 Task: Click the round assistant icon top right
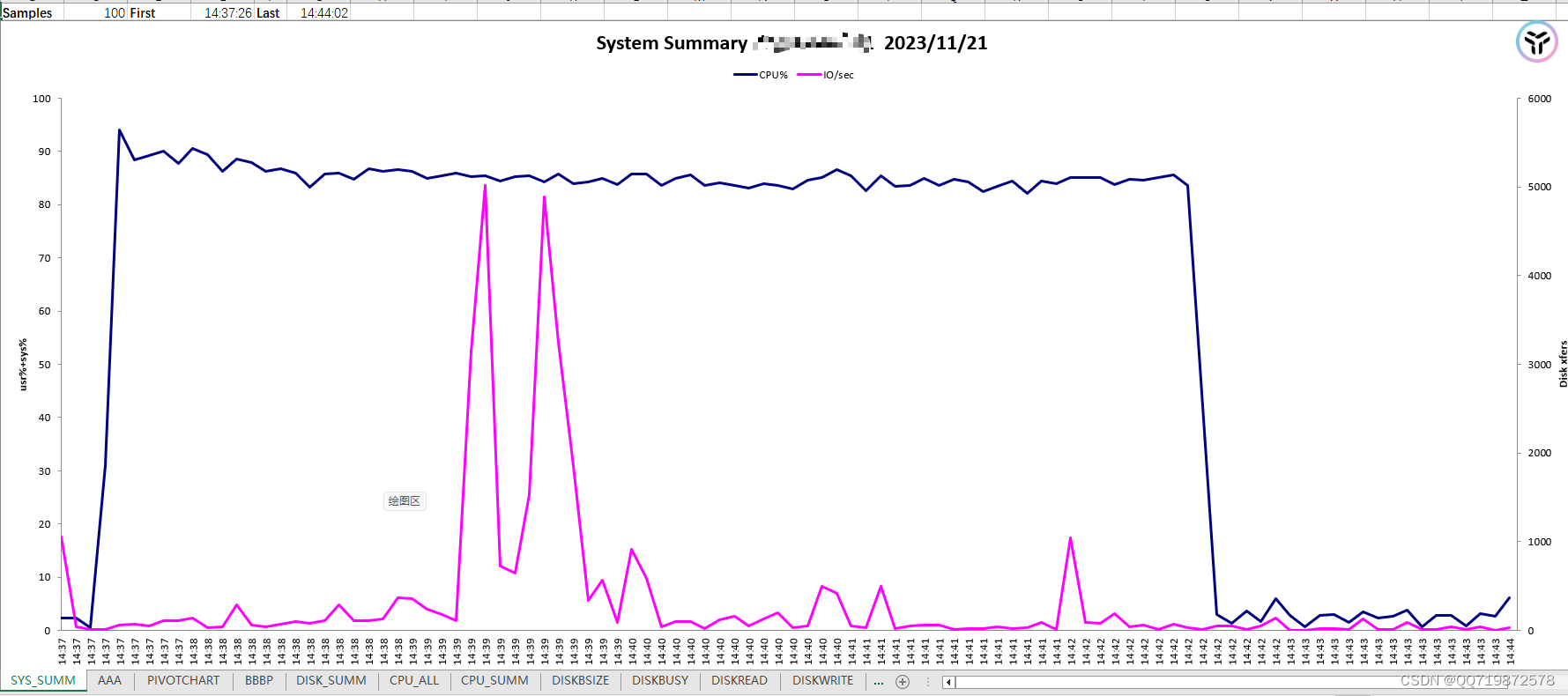(x=1537, y=41)
